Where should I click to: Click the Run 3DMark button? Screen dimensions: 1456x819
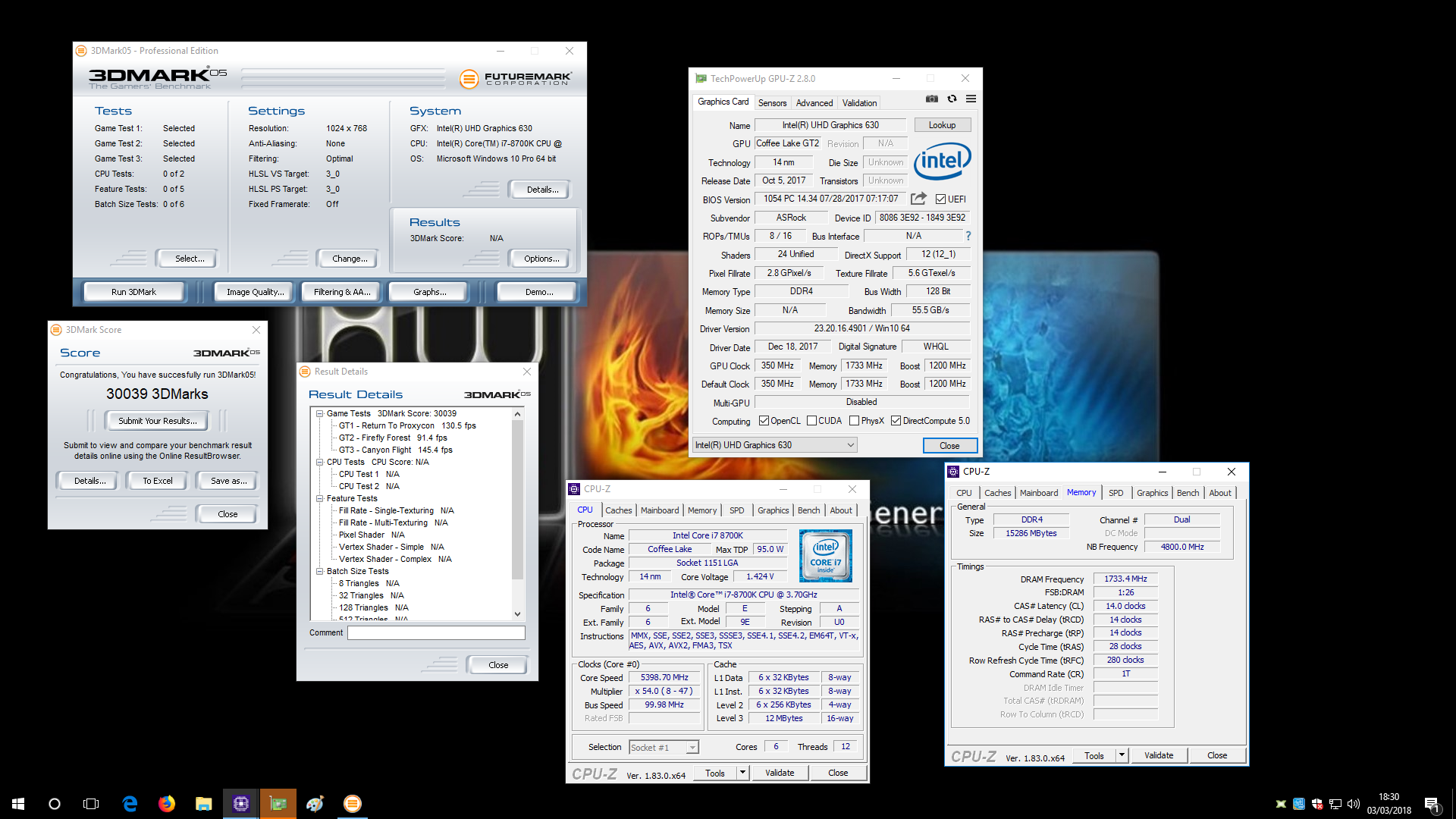[133, 292]
